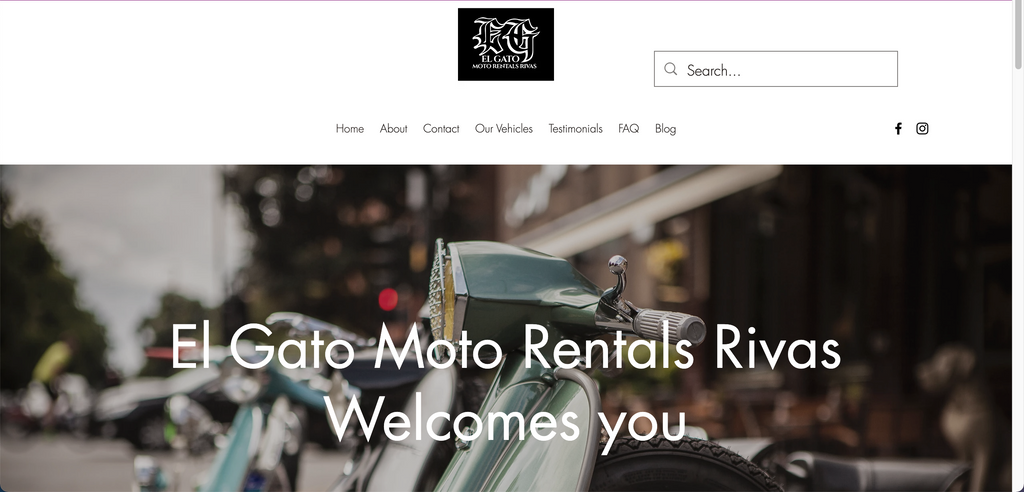Go to the Home page
Image resolution: width=1024 pixels, height=492 pixels.
349,129
